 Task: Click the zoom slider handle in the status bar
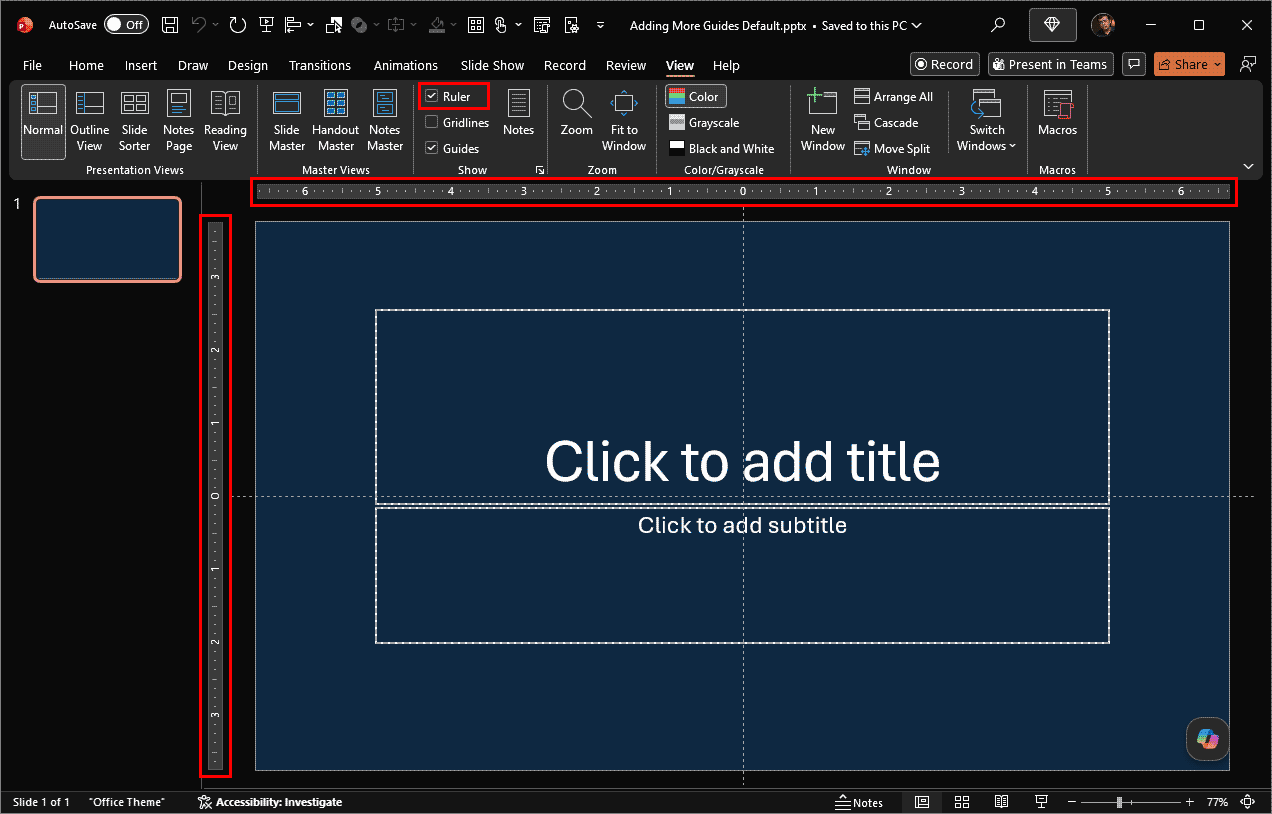tap(1119, 802)
